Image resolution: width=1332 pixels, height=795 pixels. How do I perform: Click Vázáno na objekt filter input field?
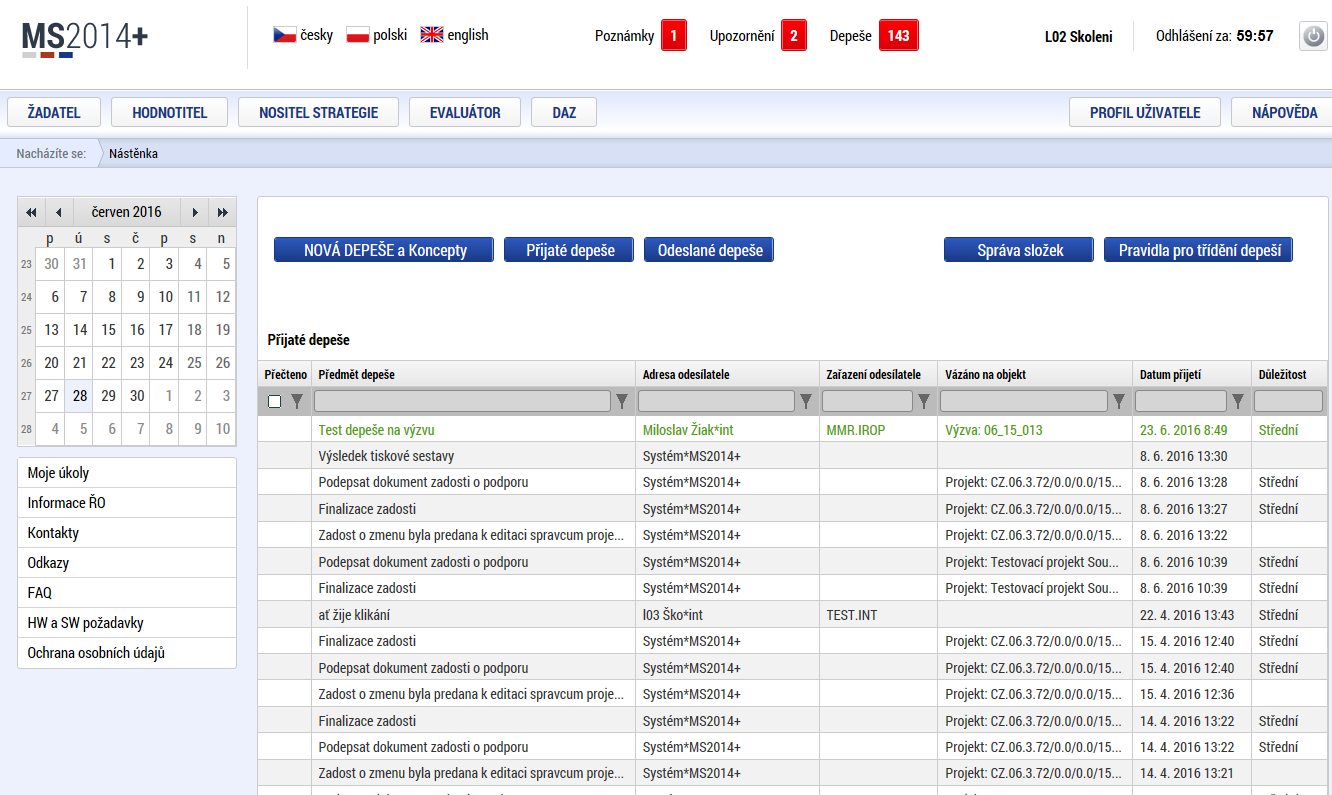(x=1024, y=402)
